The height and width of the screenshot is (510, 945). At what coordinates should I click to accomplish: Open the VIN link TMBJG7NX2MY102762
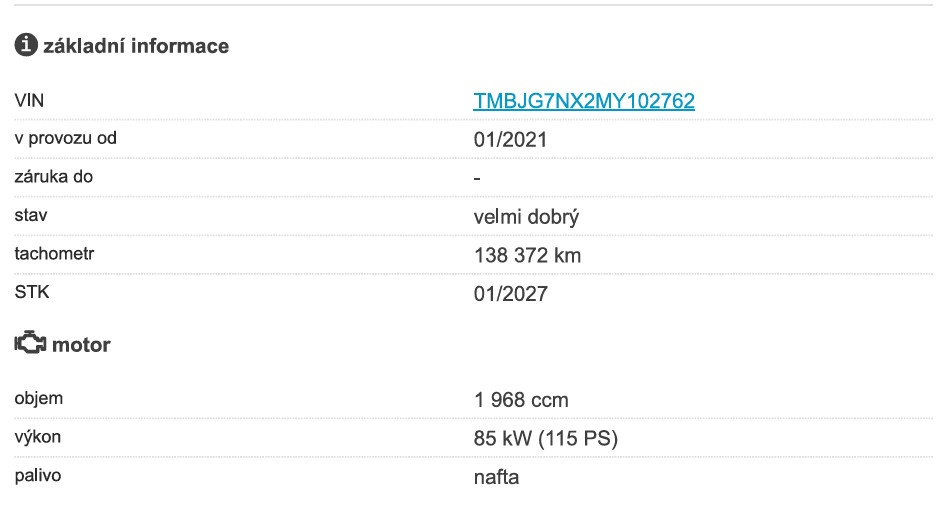tap(584, 101)
